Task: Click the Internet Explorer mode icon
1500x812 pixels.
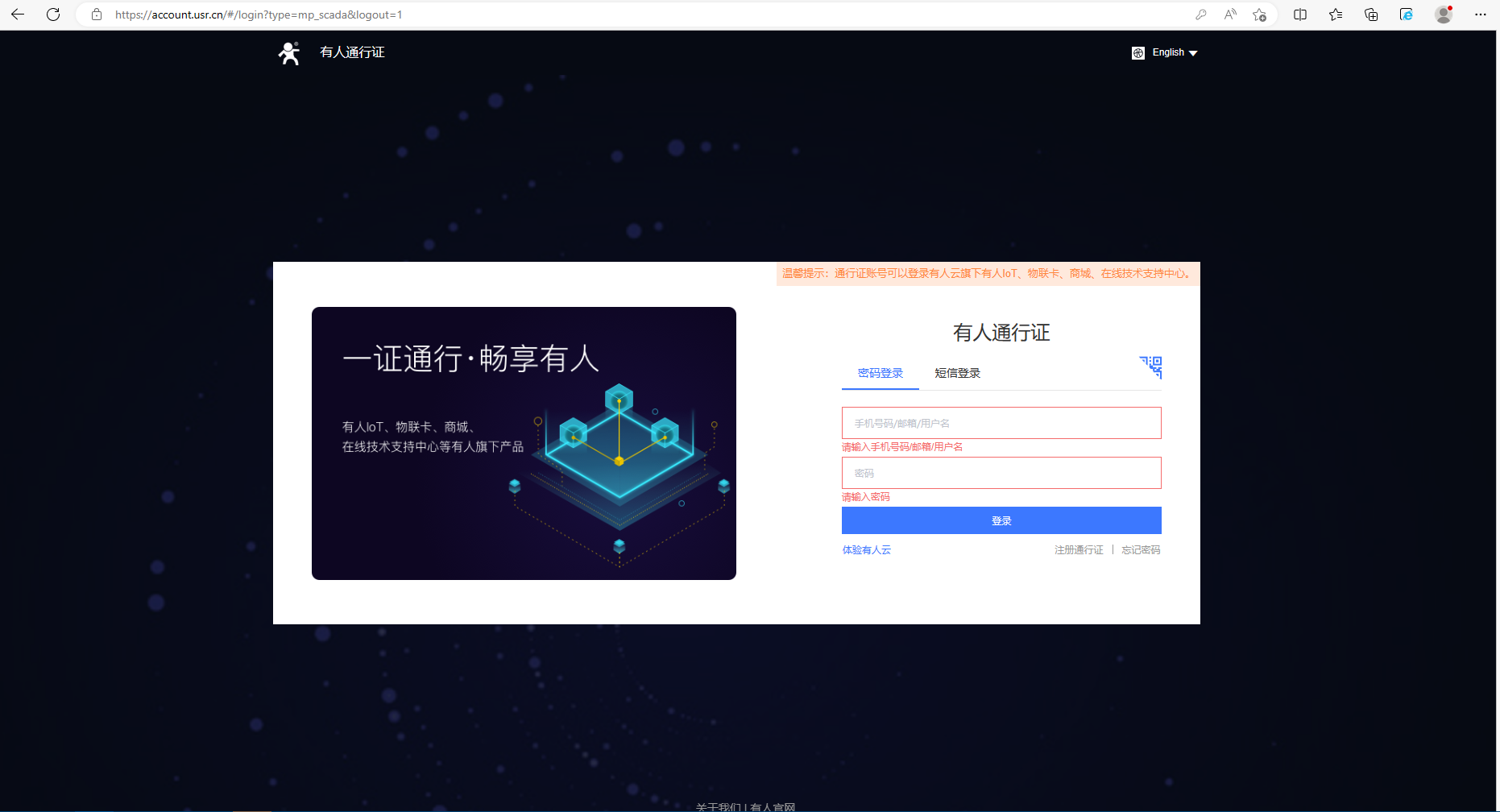Action: (x=1407, y=14)
